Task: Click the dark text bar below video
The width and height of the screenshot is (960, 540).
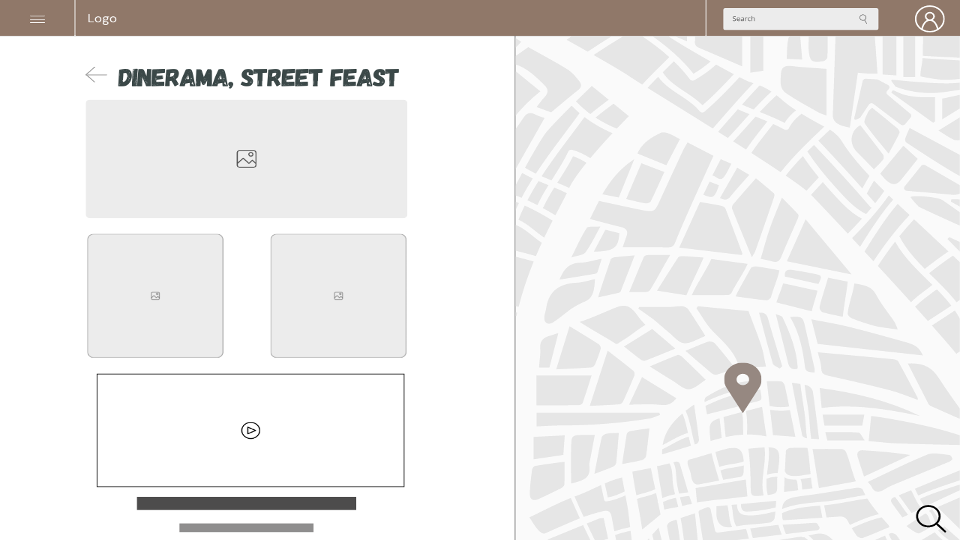Action: coord(246,503)
